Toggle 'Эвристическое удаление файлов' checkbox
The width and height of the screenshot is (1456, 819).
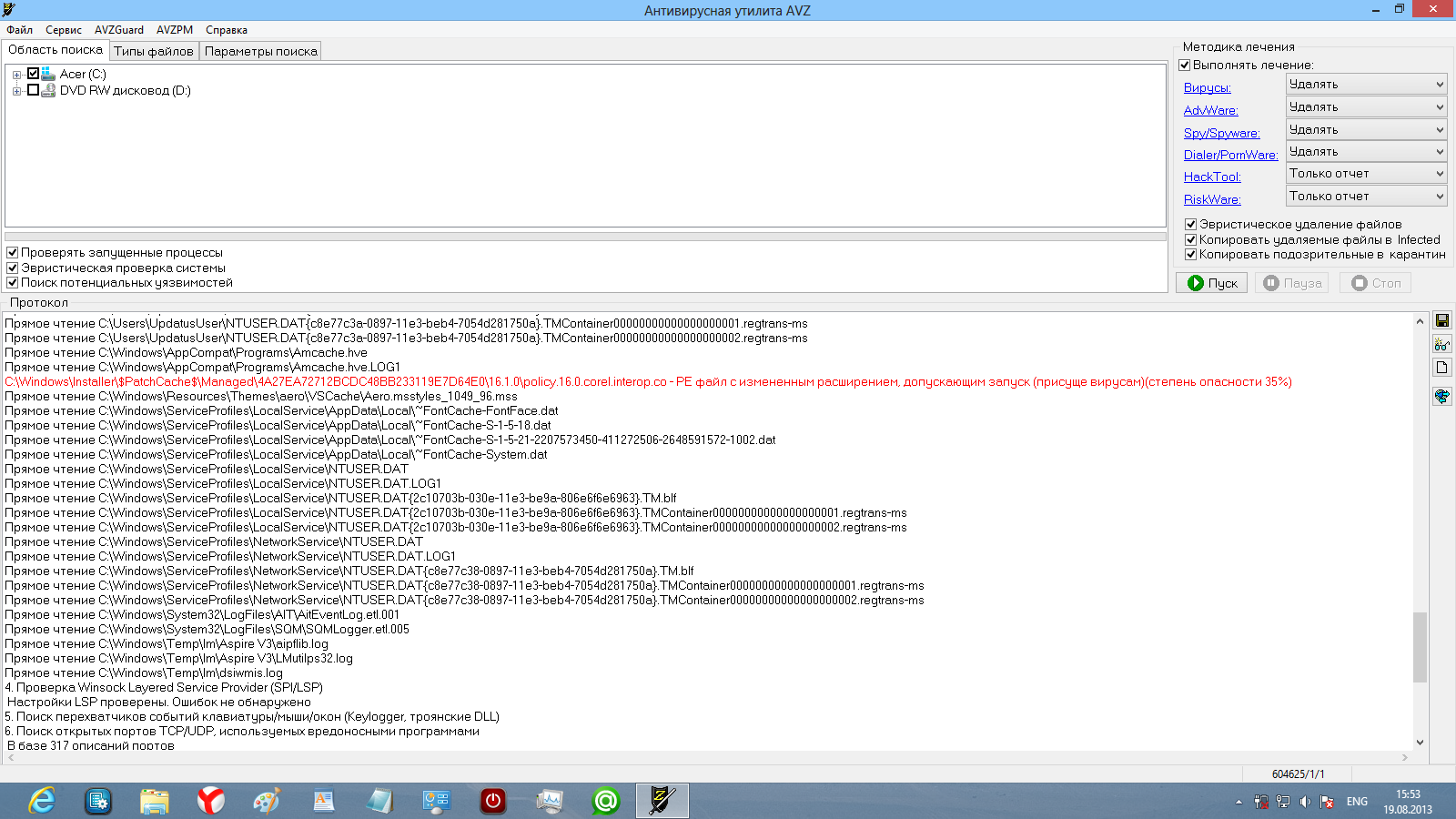1190,225
